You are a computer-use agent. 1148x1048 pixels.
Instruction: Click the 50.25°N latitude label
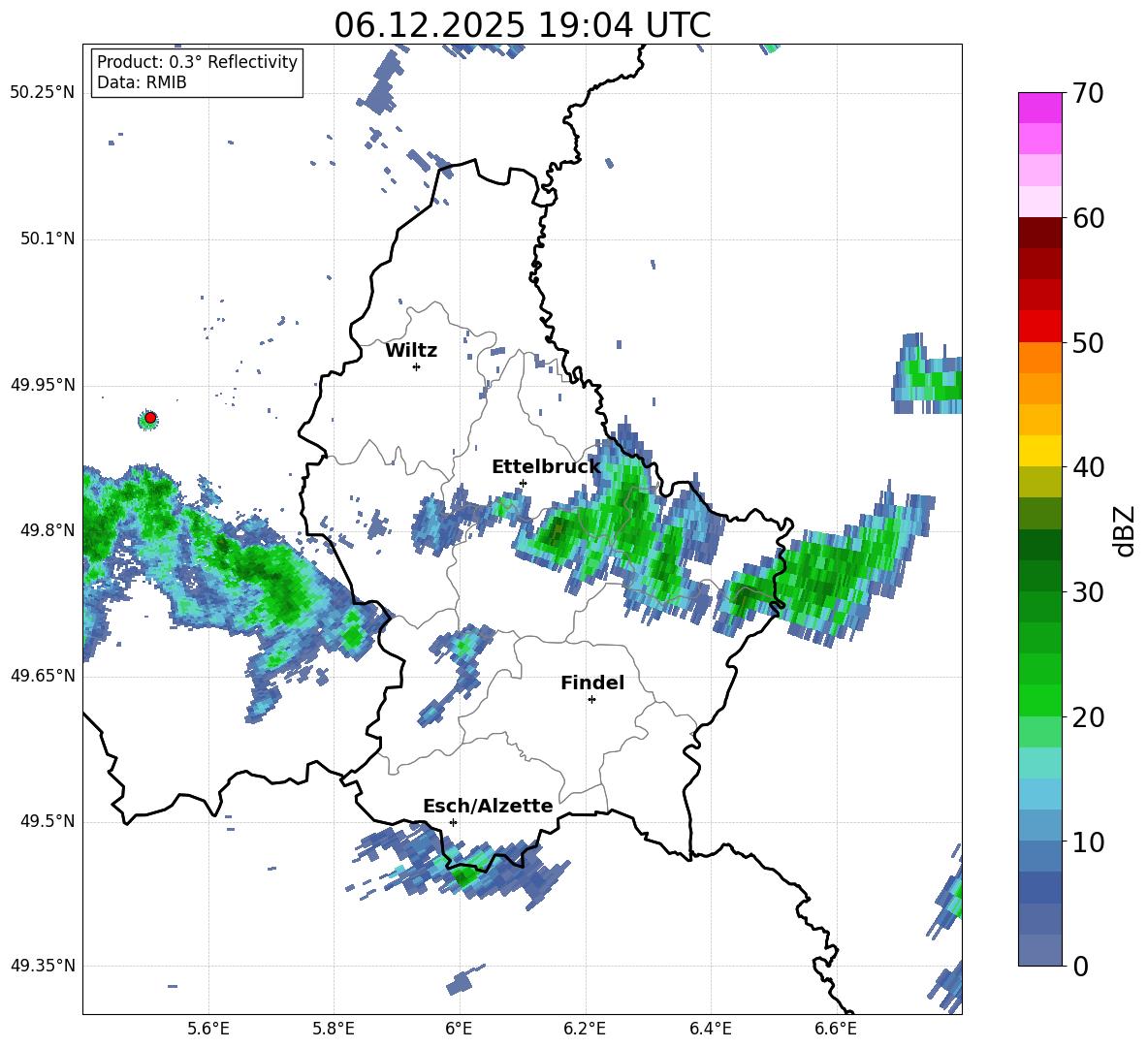43,93
